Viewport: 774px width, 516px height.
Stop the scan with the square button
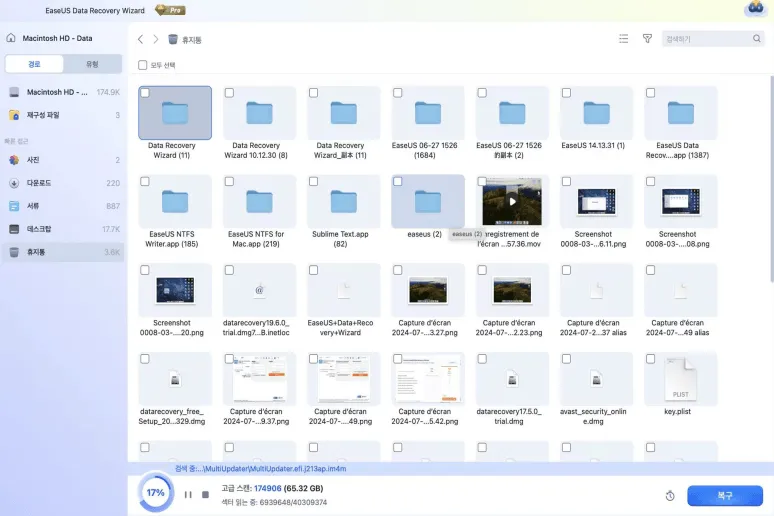click(x=206, y=494)
